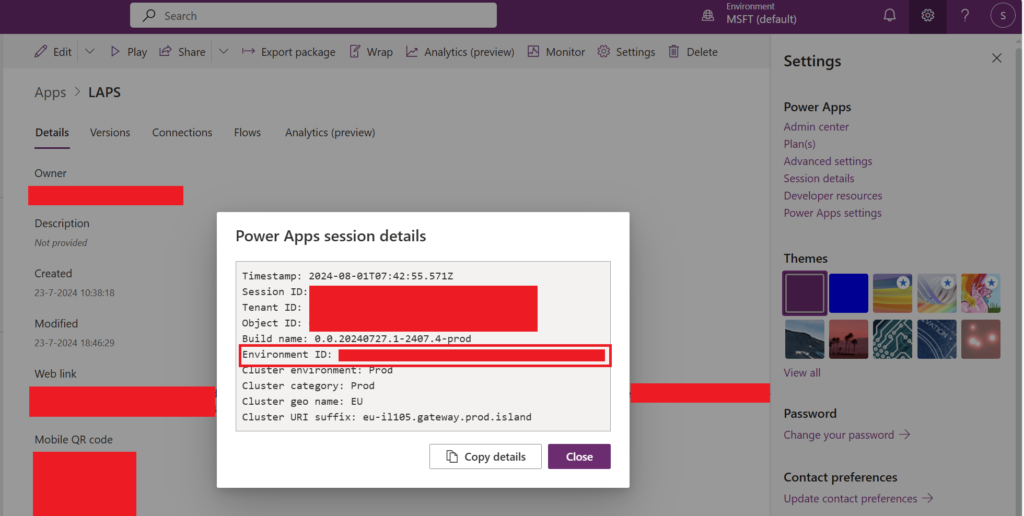Screen dimensions: 1024x516
Task: Switch to the Versions tab
Action: tap(110, 132)
